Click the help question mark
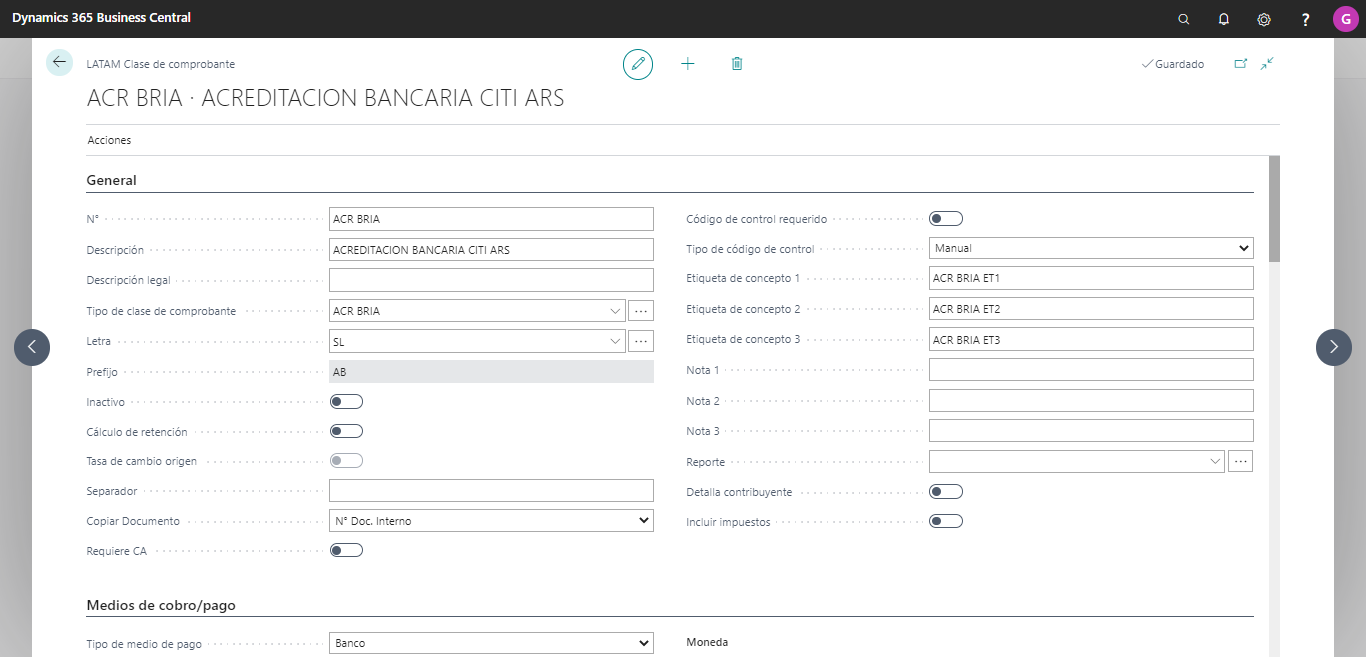This screenshot has width=1366, height=657. pyautogui.click(x=1305, y=19)
